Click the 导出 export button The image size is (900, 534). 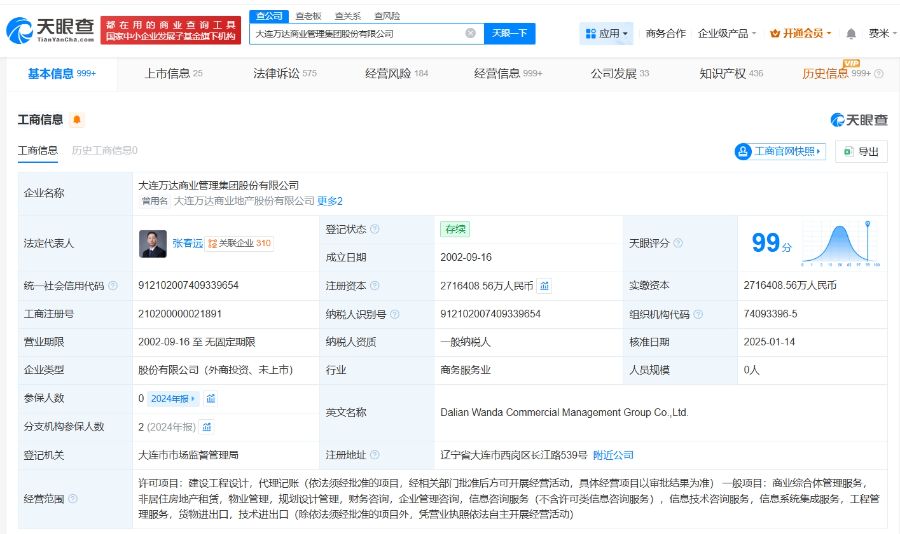coord(861,151)
